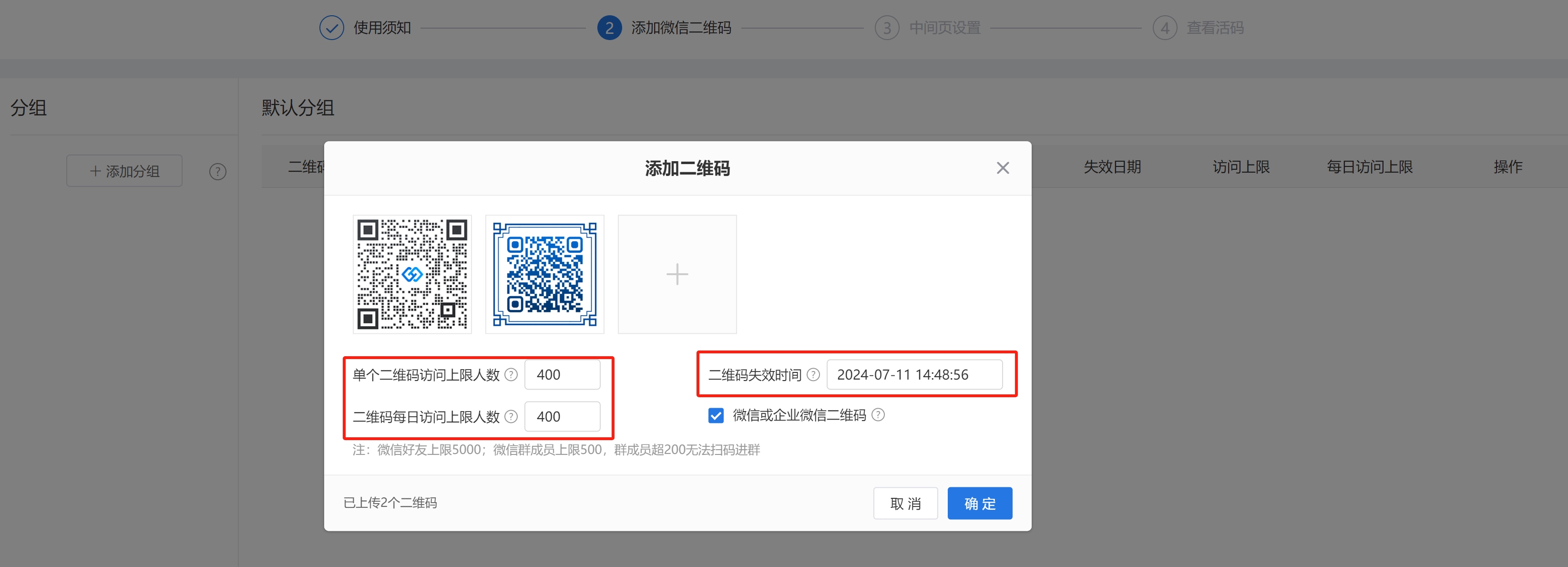Select step 4 查看活码
1568x567 pixels.
coord(1198,28)
